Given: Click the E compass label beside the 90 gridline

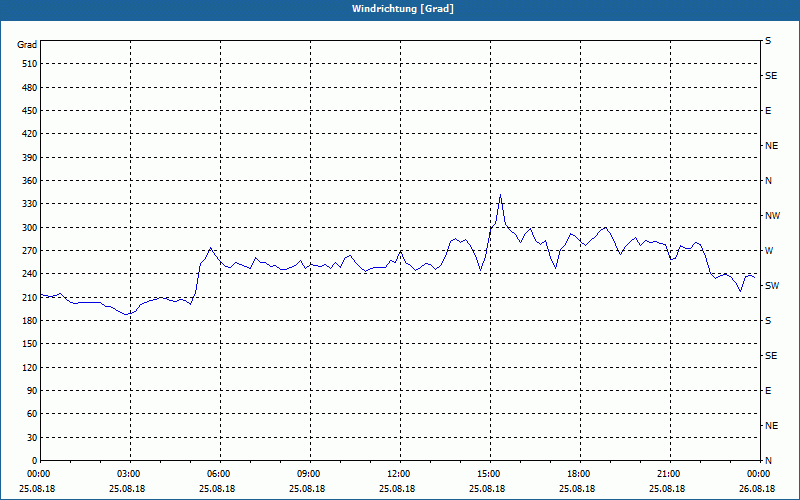Looking at the screenshot, I should coord(768,391).
